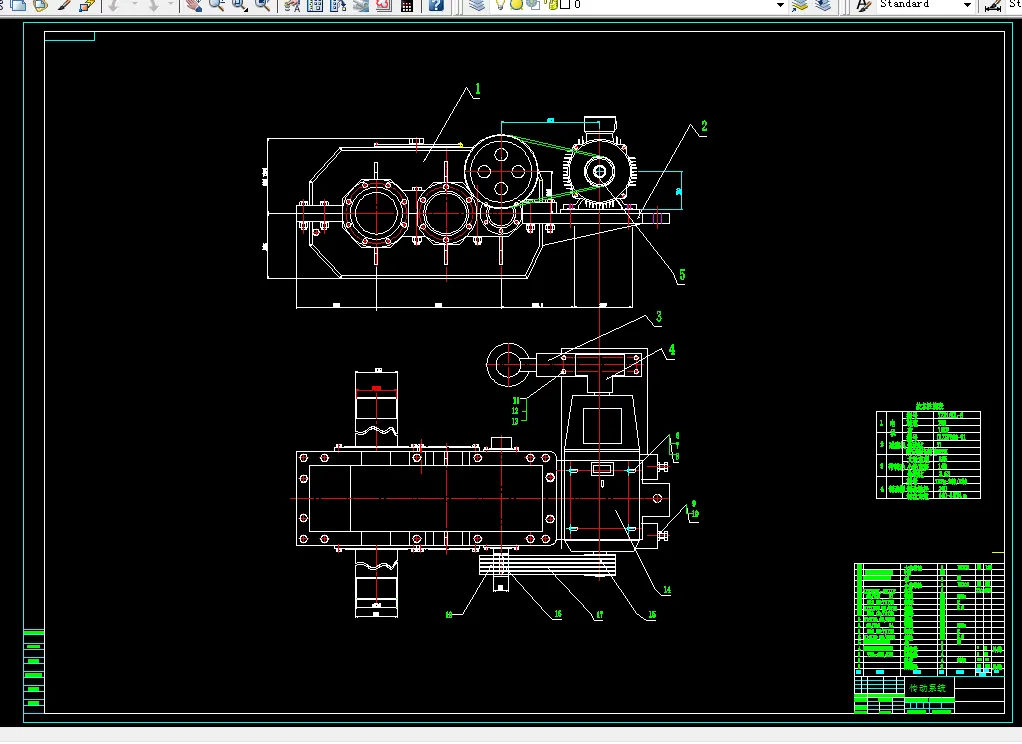Open the Block Editor tool

click(x=87, y=5)
